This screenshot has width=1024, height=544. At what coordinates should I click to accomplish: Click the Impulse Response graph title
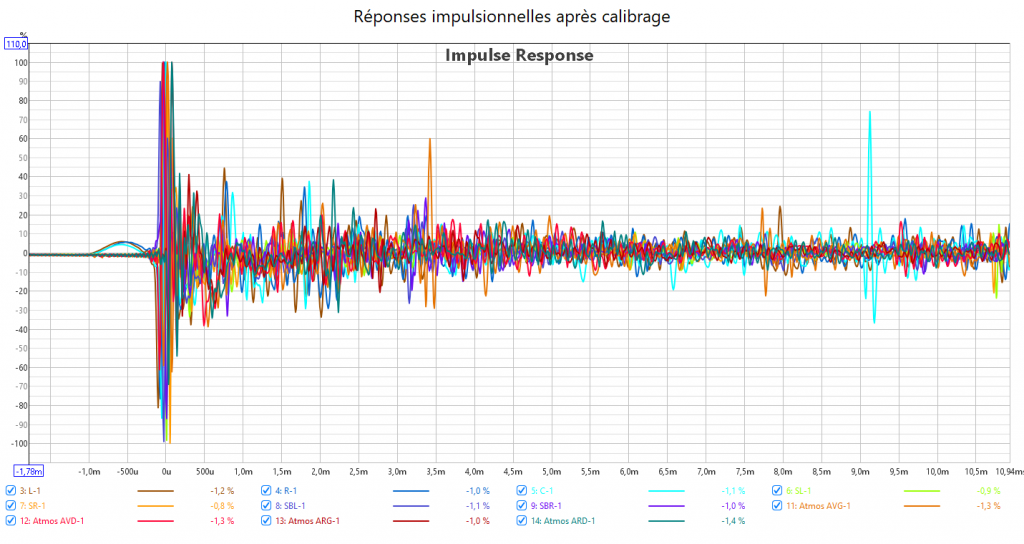pyautogui.click(x=519, y=56)
